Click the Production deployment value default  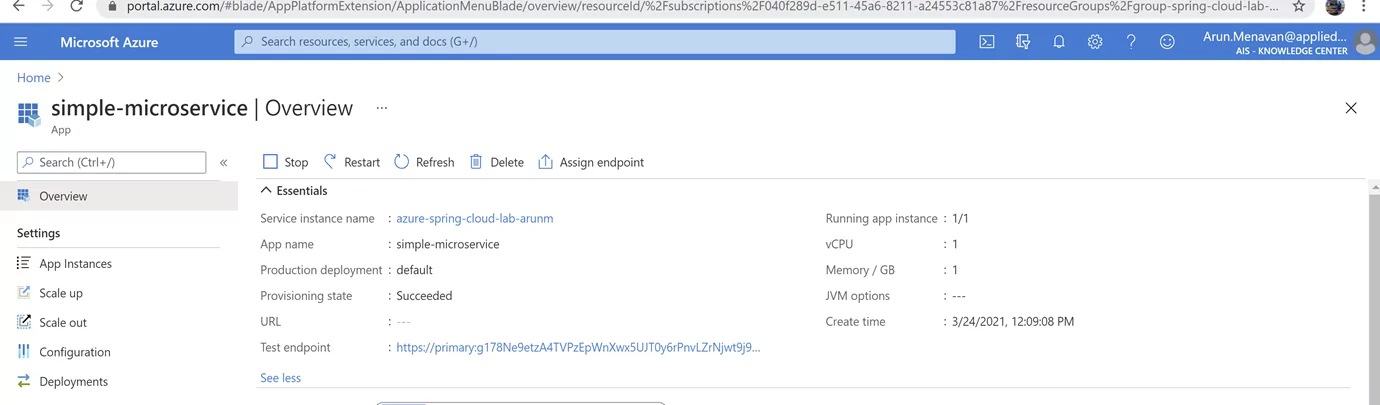tap(414, 270)
